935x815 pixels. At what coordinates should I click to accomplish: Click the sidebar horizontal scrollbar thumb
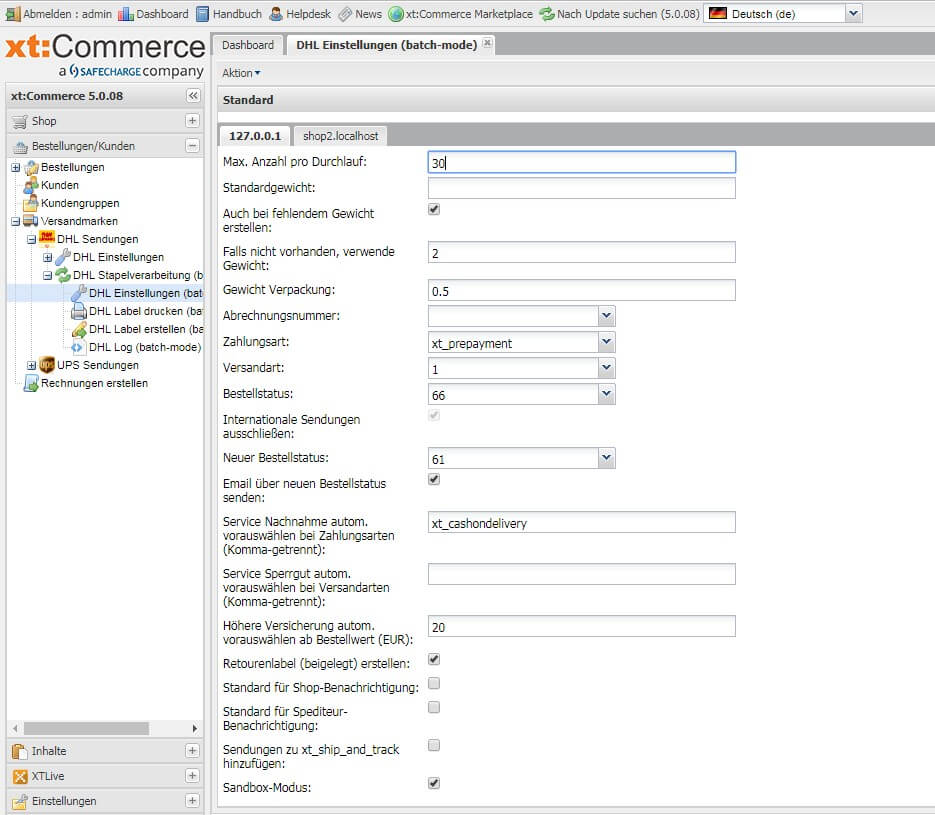[86, 728]
